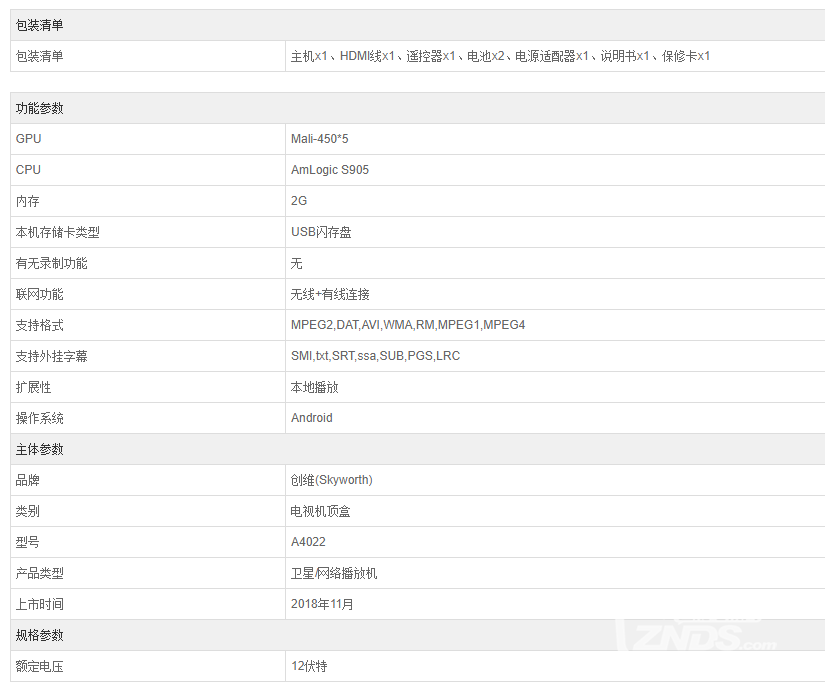Click the 品牌 label
The image size is (825, 691).
[27, 480]
